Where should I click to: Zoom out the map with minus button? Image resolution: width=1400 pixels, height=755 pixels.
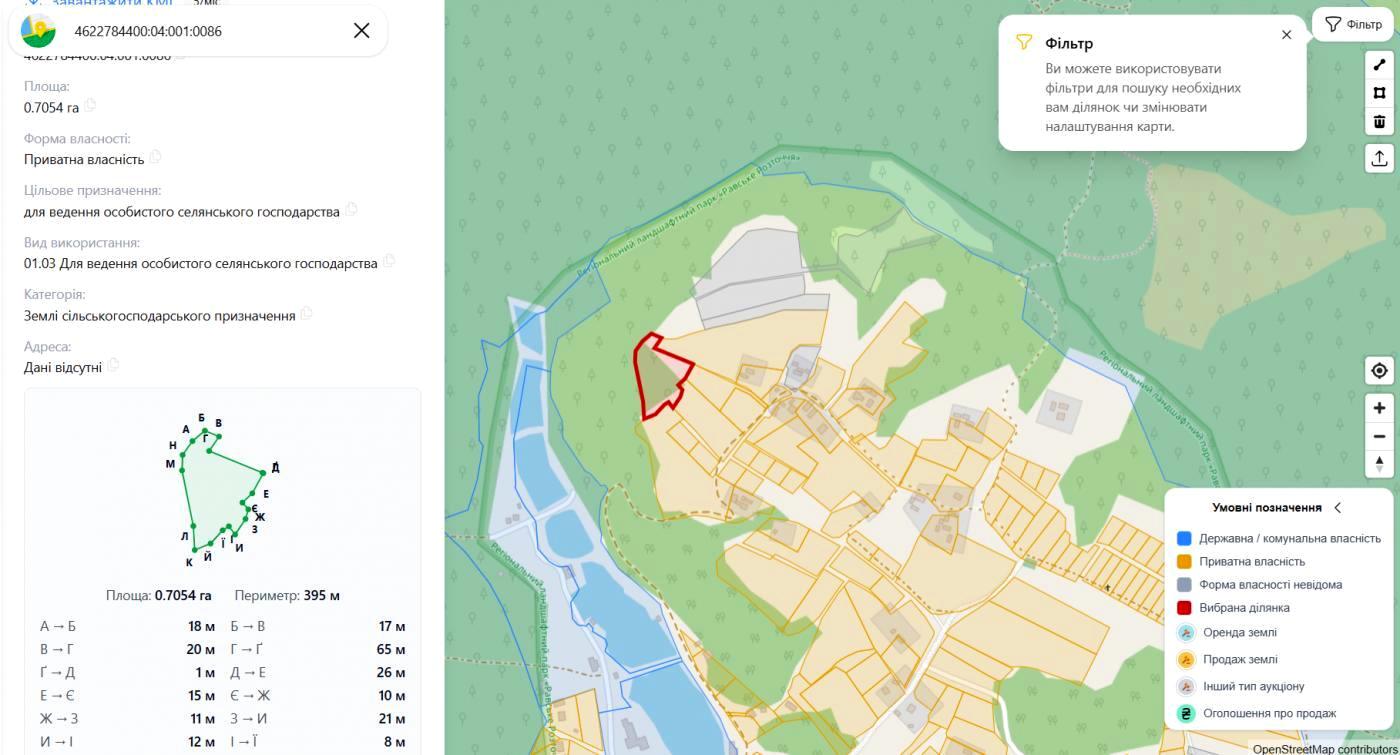1379,437
